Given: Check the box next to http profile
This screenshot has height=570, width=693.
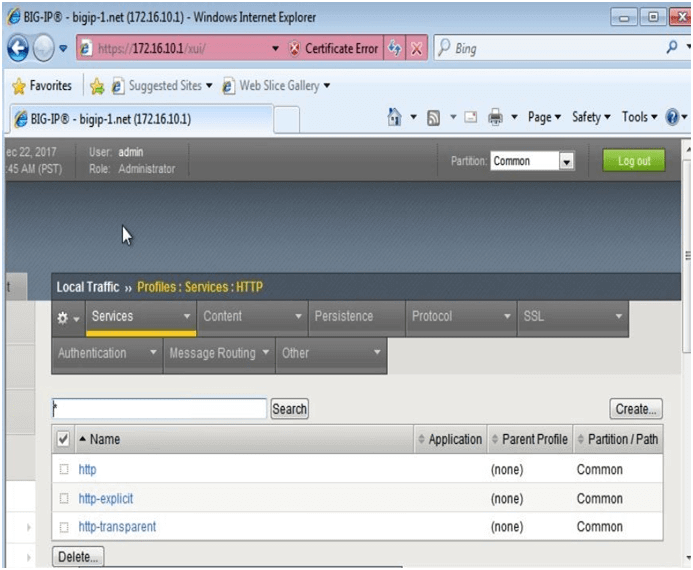Looking at the screenshot, I should click(64, 469).
